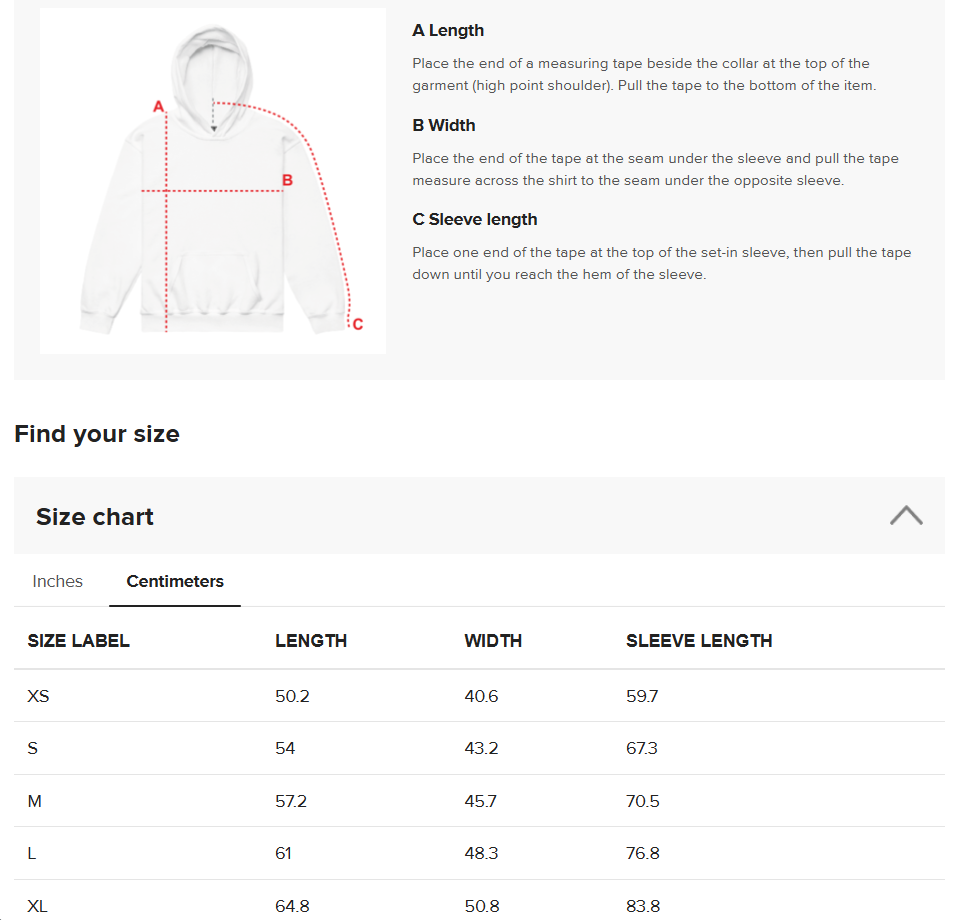The image size is (955, 920).
Task: Click the Size chart header
Action: (95, 516)
